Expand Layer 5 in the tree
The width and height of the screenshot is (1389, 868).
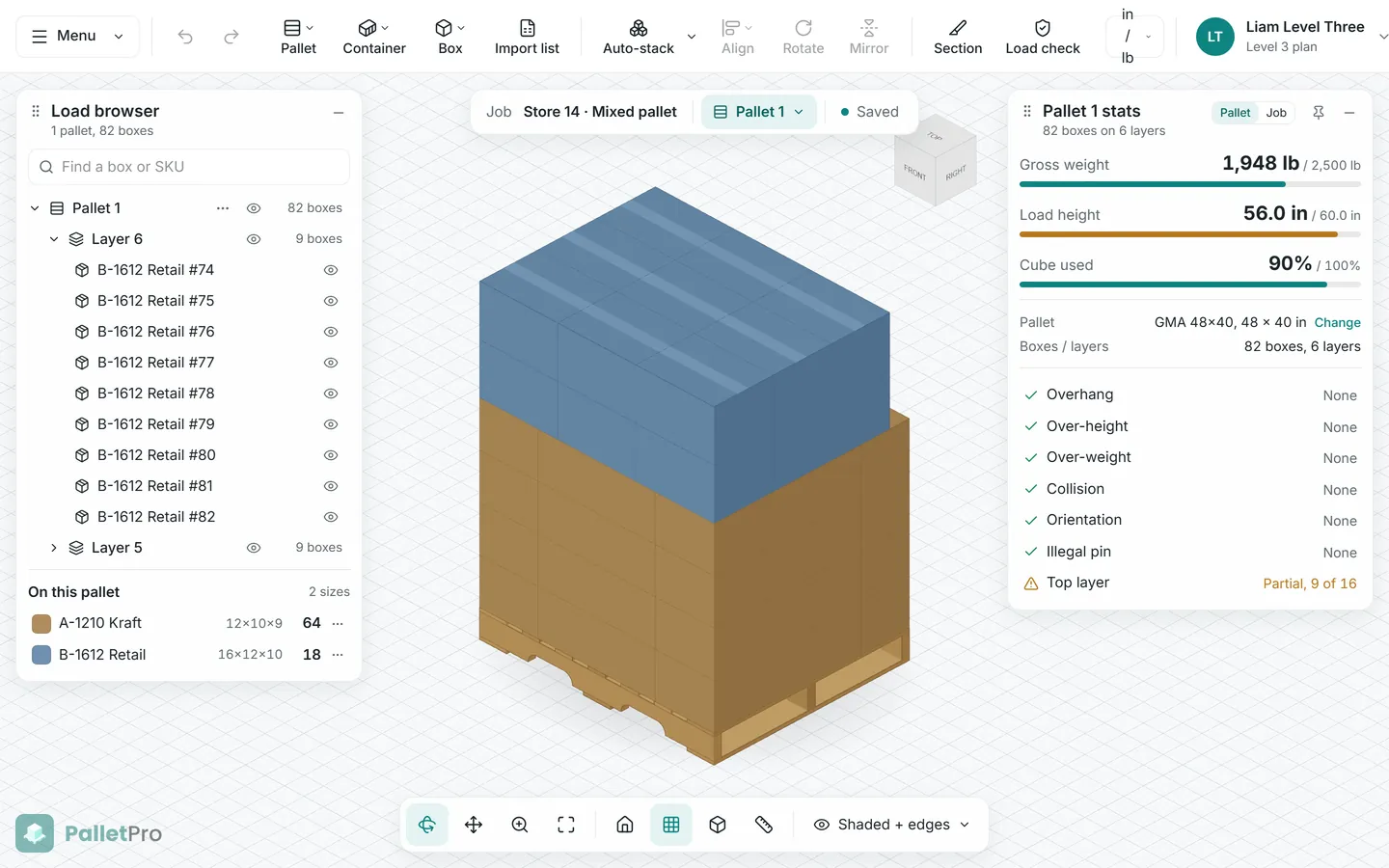[54, 548]
